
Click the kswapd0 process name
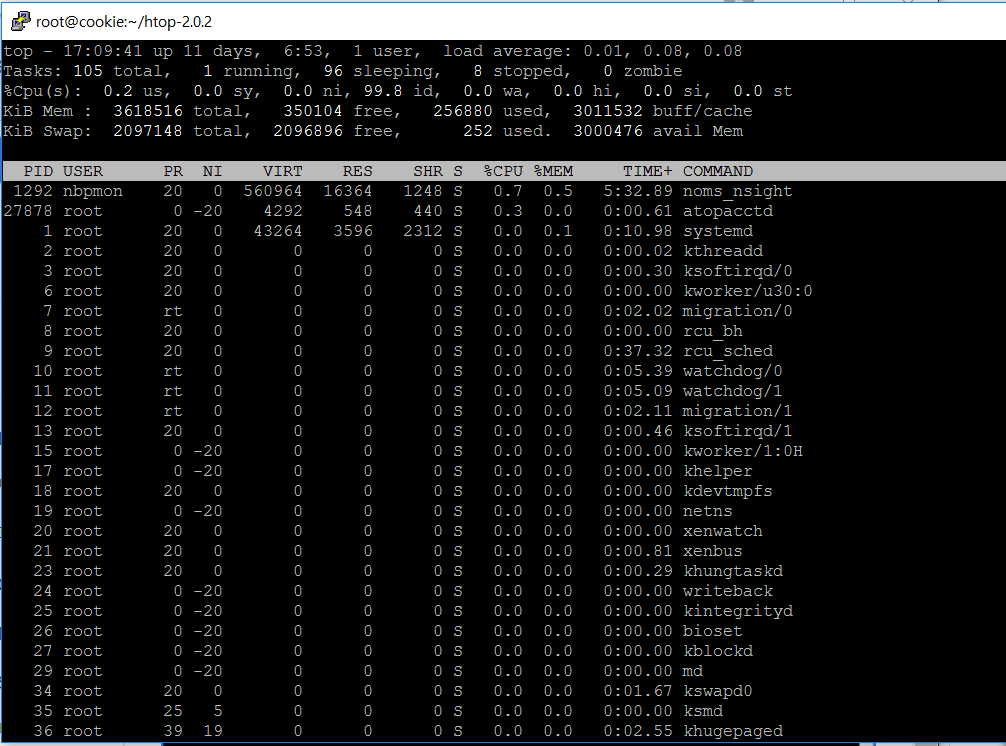[x=717, y=691]
